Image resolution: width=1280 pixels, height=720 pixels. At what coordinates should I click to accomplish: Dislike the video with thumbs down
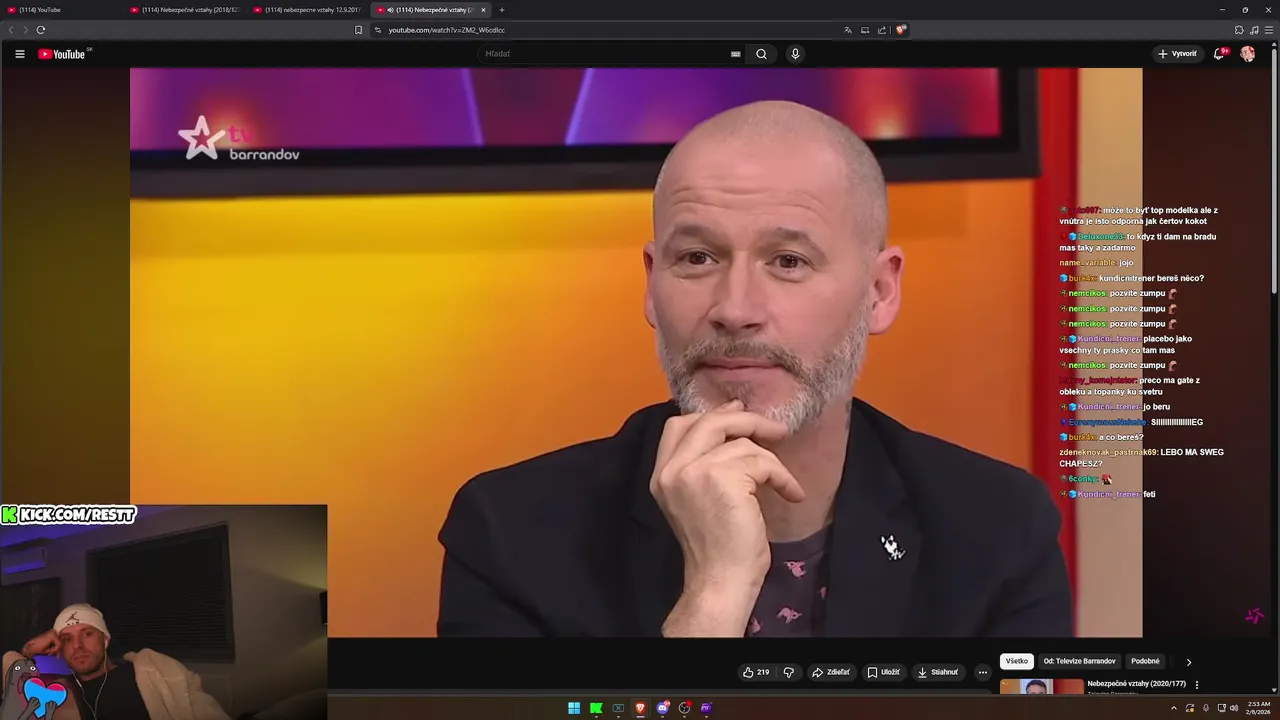coord(788,672)
